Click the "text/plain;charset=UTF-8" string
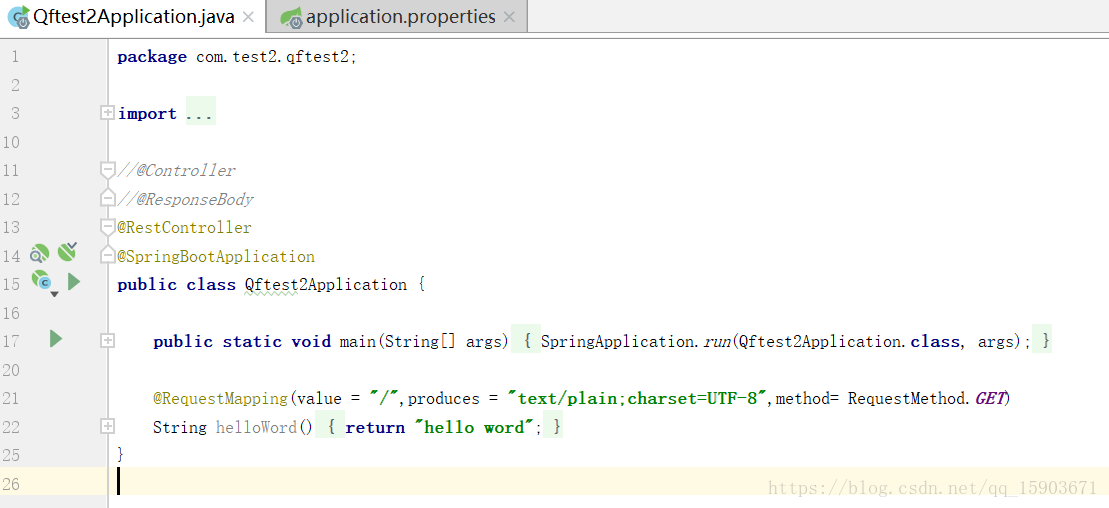The width and height of the screenshot is (1109, 508). pos(638,398)
